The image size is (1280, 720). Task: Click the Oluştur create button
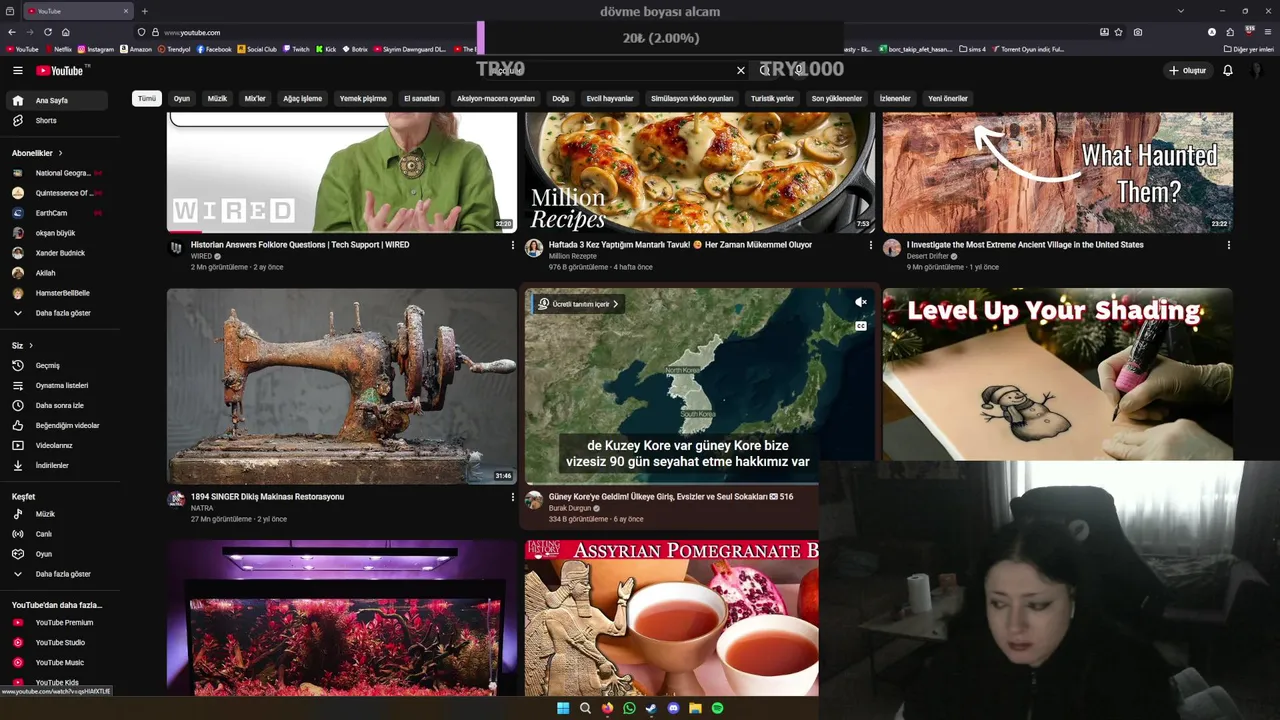[x=1188, y=70]
